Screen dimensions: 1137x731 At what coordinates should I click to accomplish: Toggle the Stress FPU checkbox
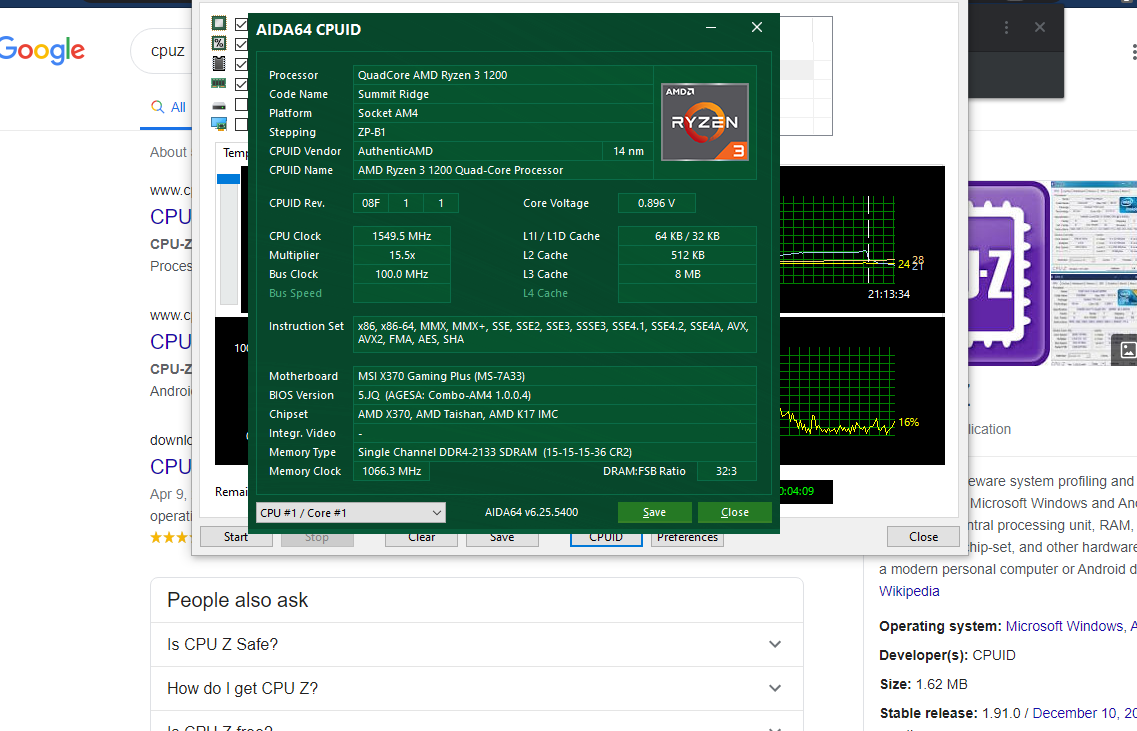(241, 44)
